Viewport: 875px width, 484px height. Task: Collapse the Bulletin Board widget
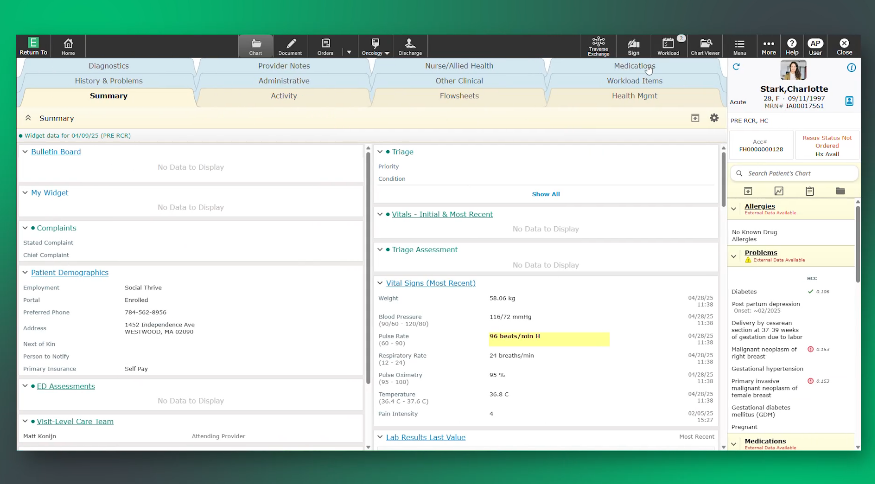coord(25,152)
